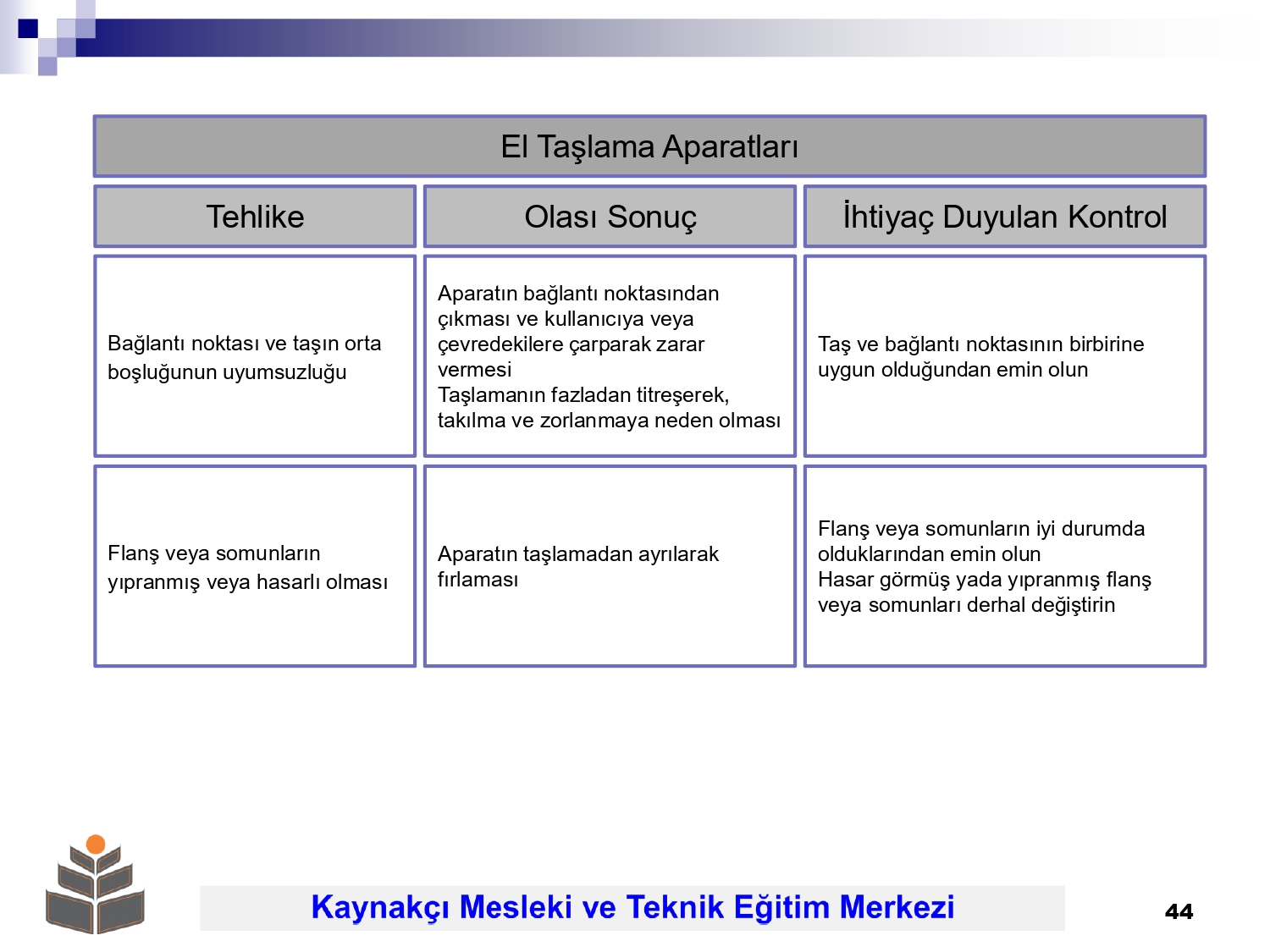Click the 'İhtiyaç Duyulan Kontrol' column header
The image size is (1270, 952).
pyautogui.click(x=1005, y=217)
